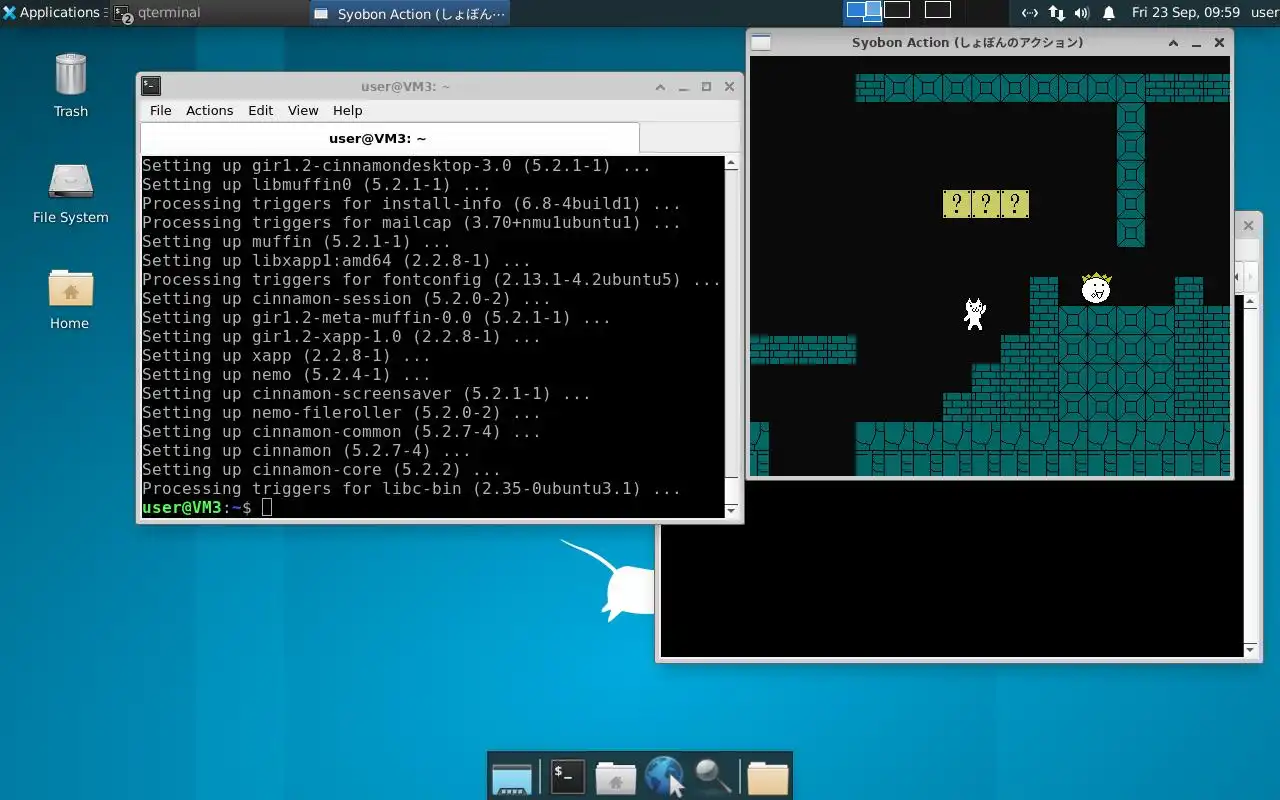Viewport: 1280px width, 800px height.
Task: Open the user menu in top panel
Action: [x=1264, y=13]
